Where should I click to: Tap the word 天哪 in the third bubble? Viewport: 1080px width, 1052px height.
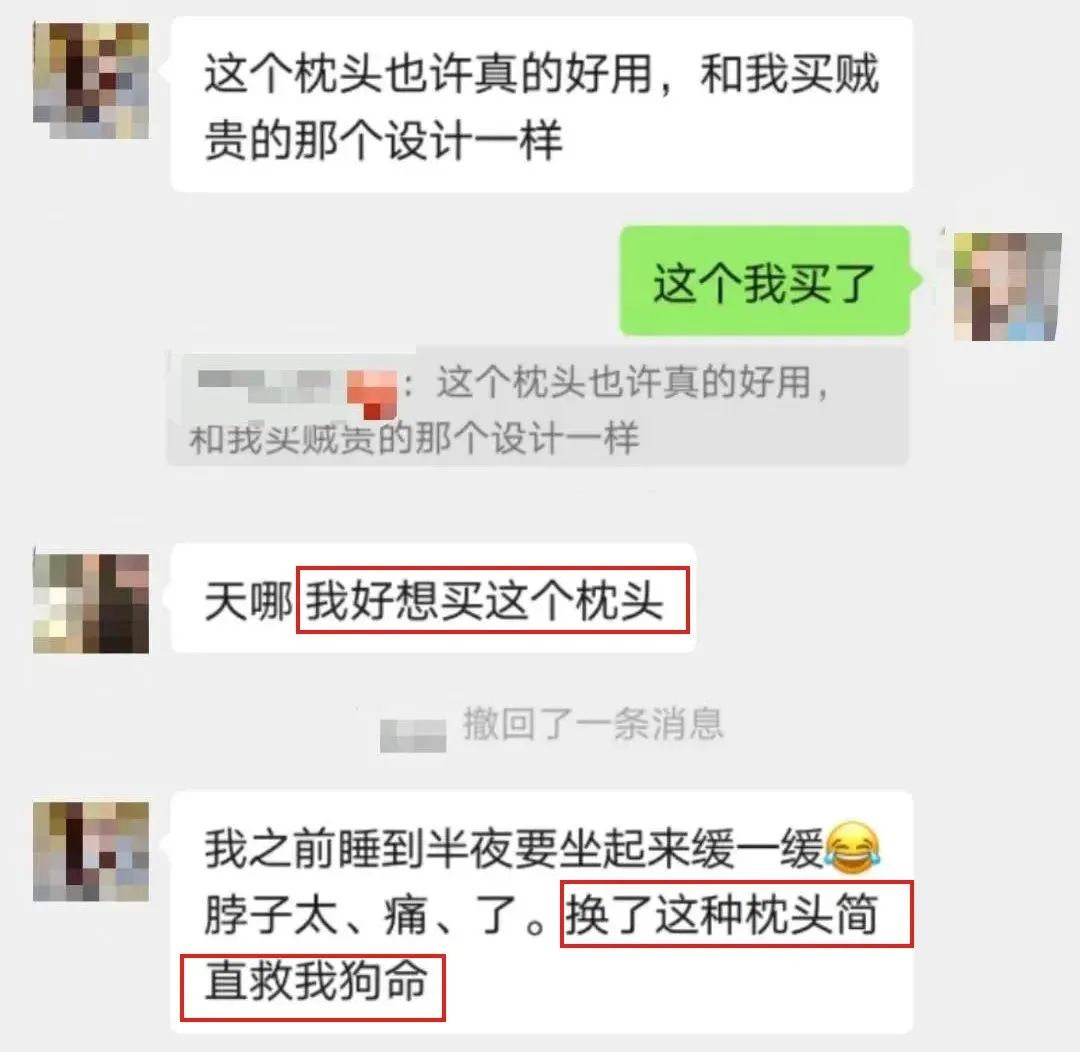[x=249, y=601]
